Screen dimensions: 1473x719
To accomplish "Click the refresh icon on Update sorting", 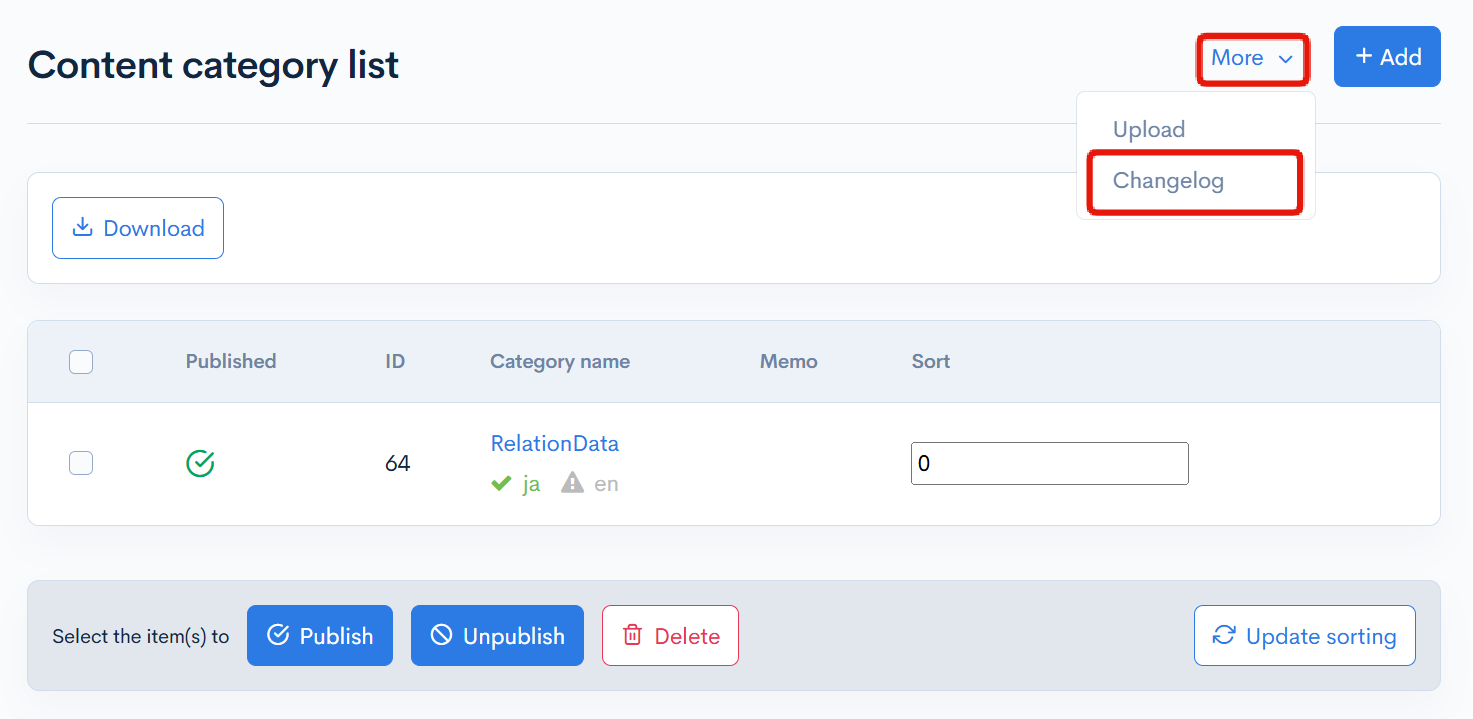I will pyautogui.click(x=1224, y=636).
